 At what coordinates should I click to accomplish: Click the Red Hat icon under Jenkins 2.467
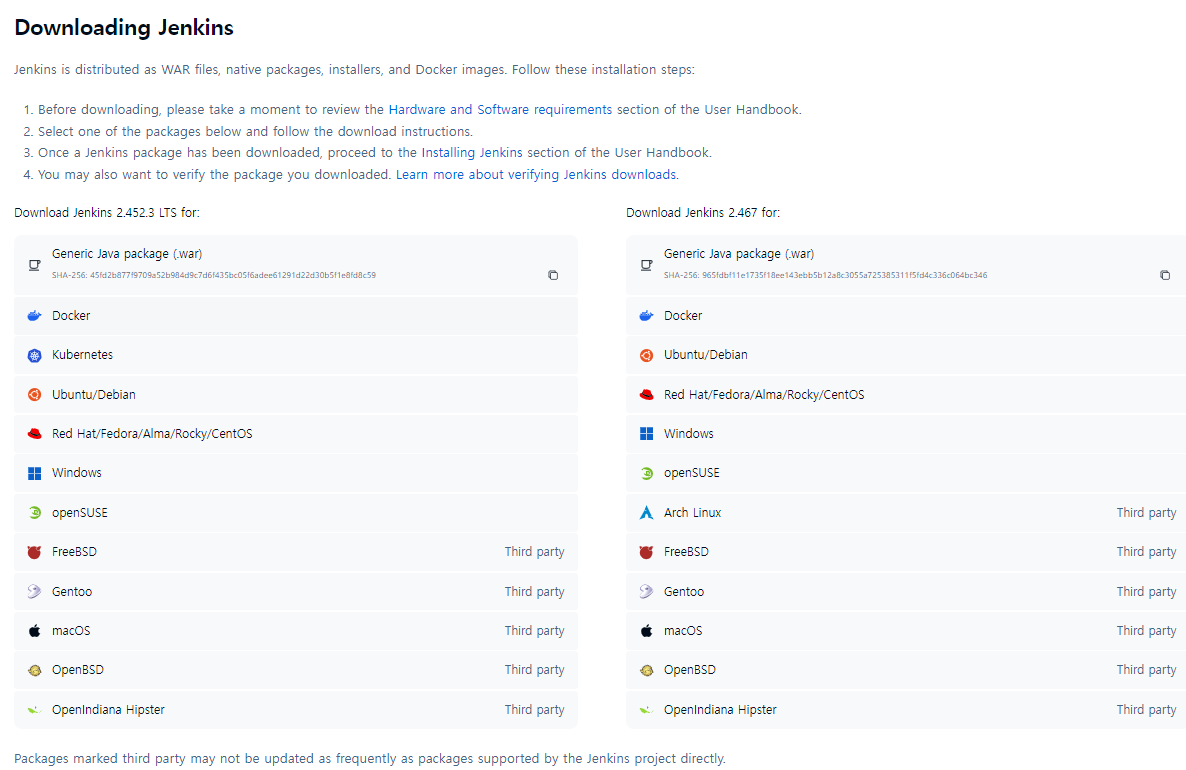tap(646, 395)
